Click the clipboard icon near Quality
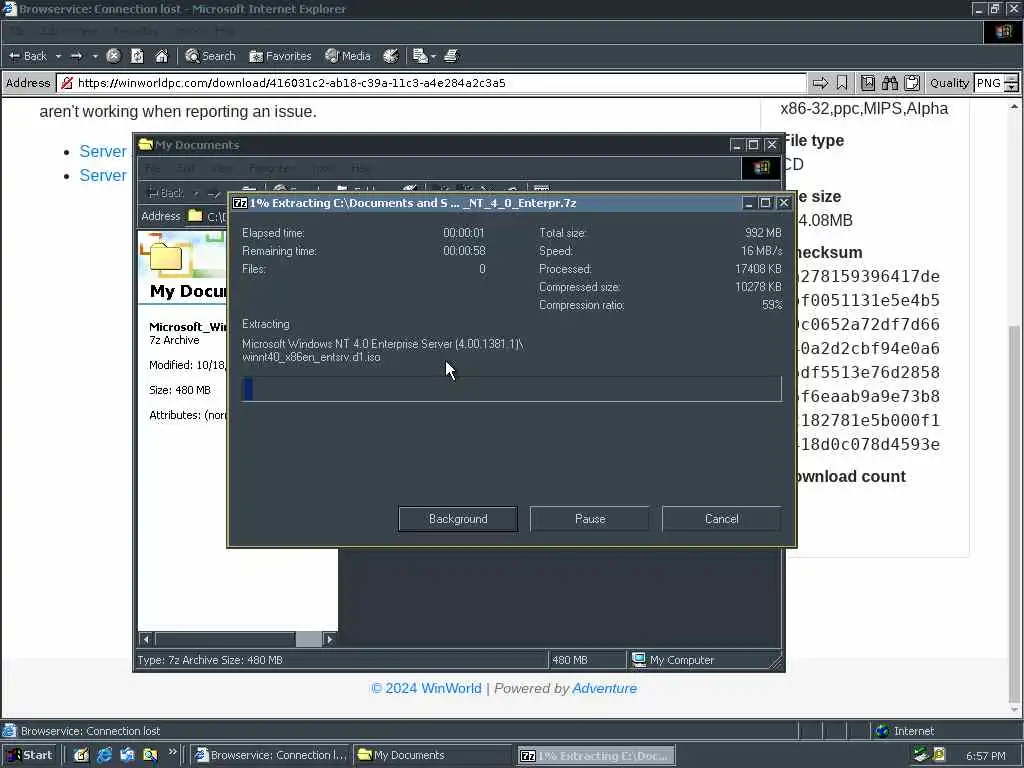Screen dimensions: 1024x768 click(x=912, y=83)
